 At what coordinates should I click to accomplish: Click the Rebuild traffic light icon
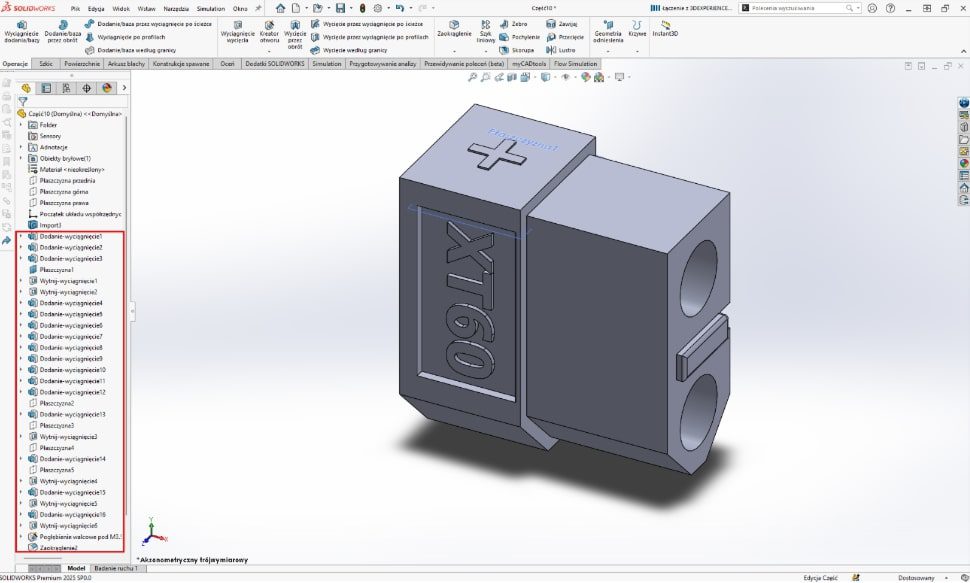[363, 8]
